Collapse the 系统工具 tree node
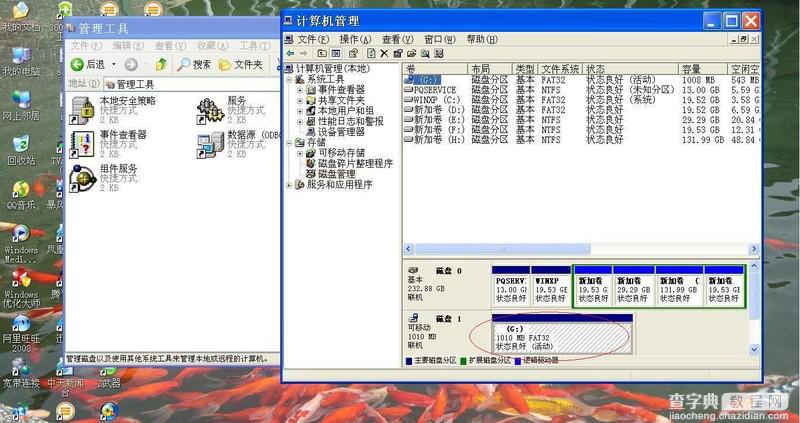 point(289,80)
